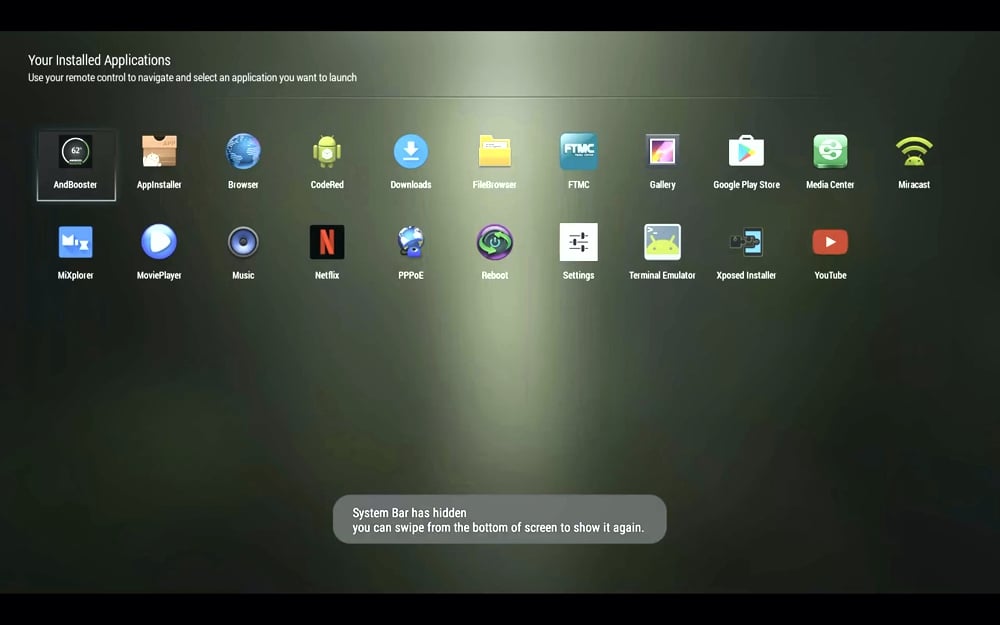
Task: Open the MiXplorer file manager
Action: [x=76, y=244]
